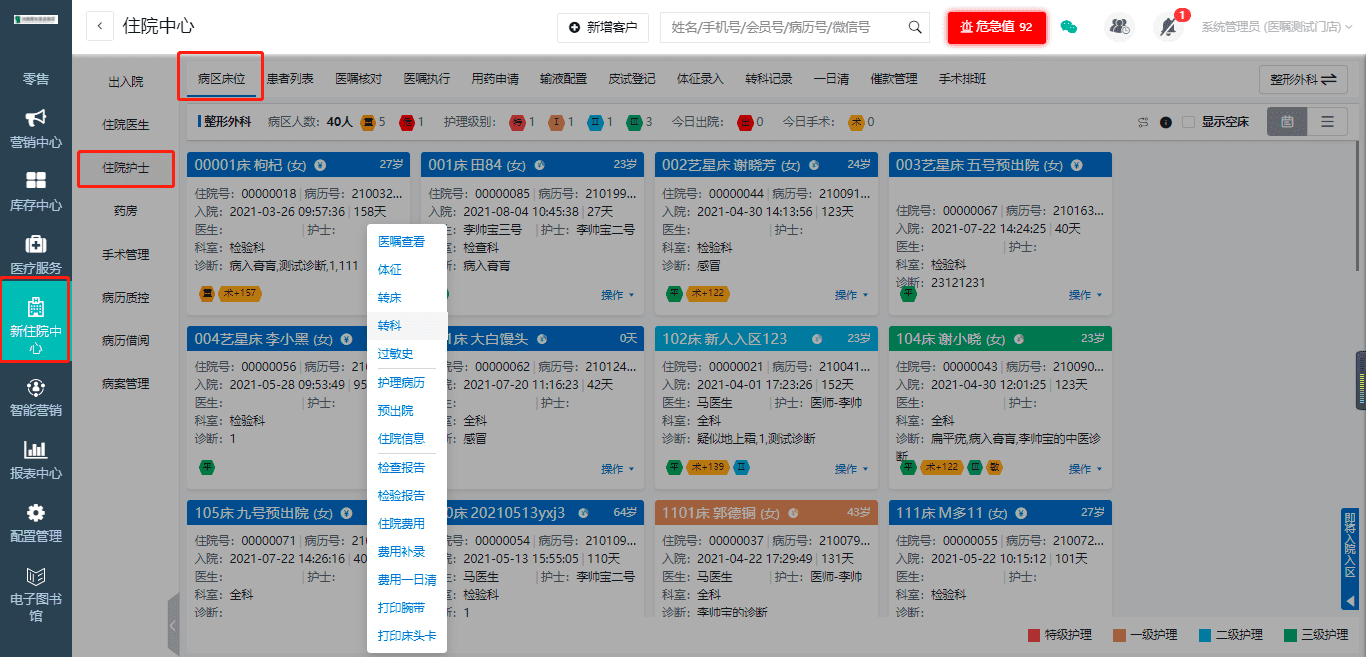Viewport: 1366px width, 657px height.
Task: Open 操作 dropdown on 104床 谢小晓 card
Action: click(1085, 469)
